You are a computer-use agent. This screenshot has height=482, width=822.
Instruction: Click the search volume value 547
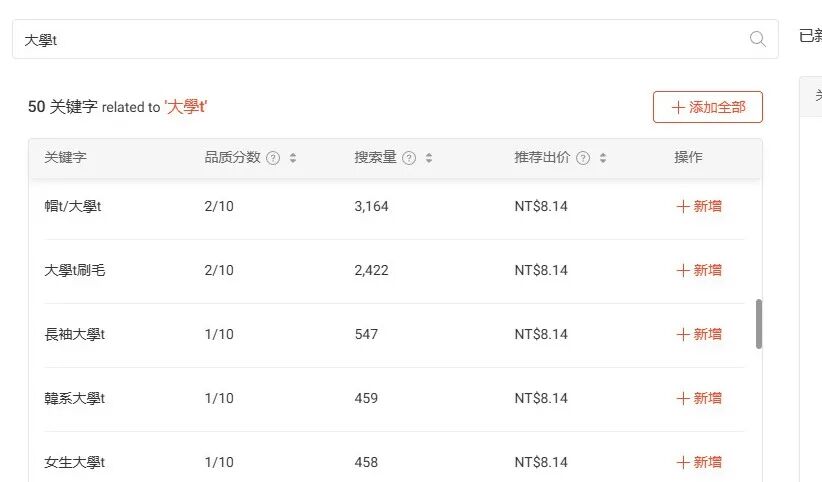(366, 334)
